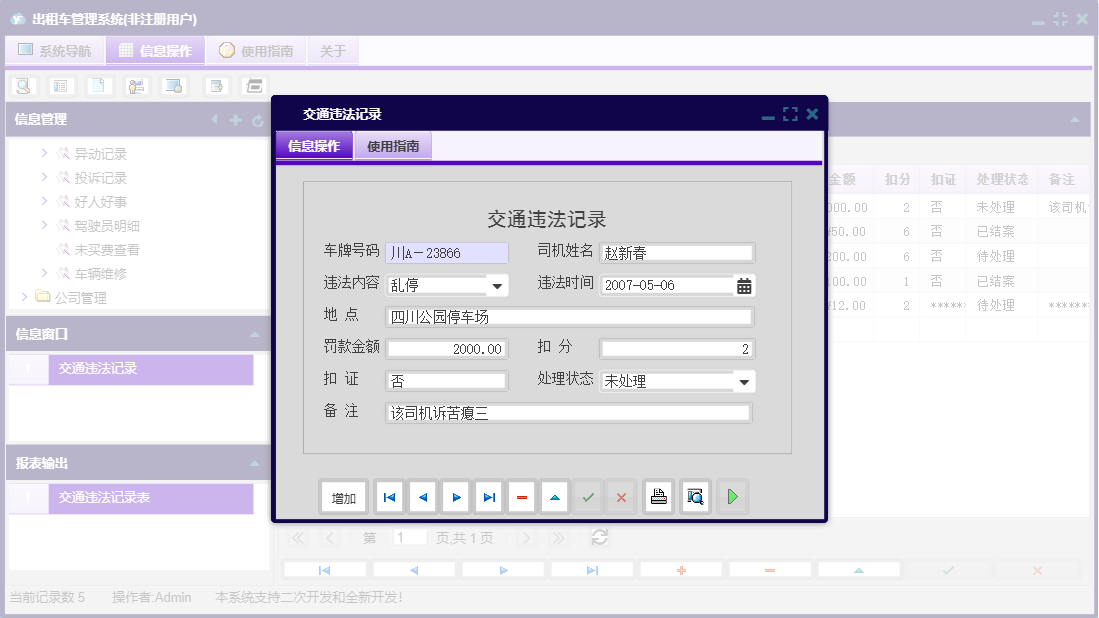
Task: Click the driver info toolbar icon
Action: click(136, 86)
